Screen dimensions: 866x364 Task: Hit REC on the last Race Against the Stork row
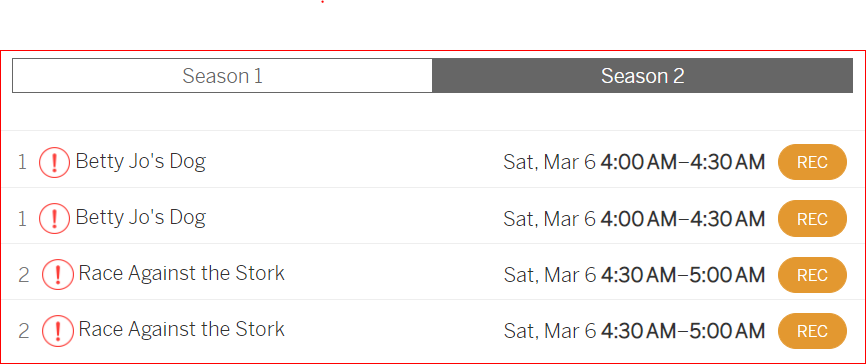(x=812, y=331)
